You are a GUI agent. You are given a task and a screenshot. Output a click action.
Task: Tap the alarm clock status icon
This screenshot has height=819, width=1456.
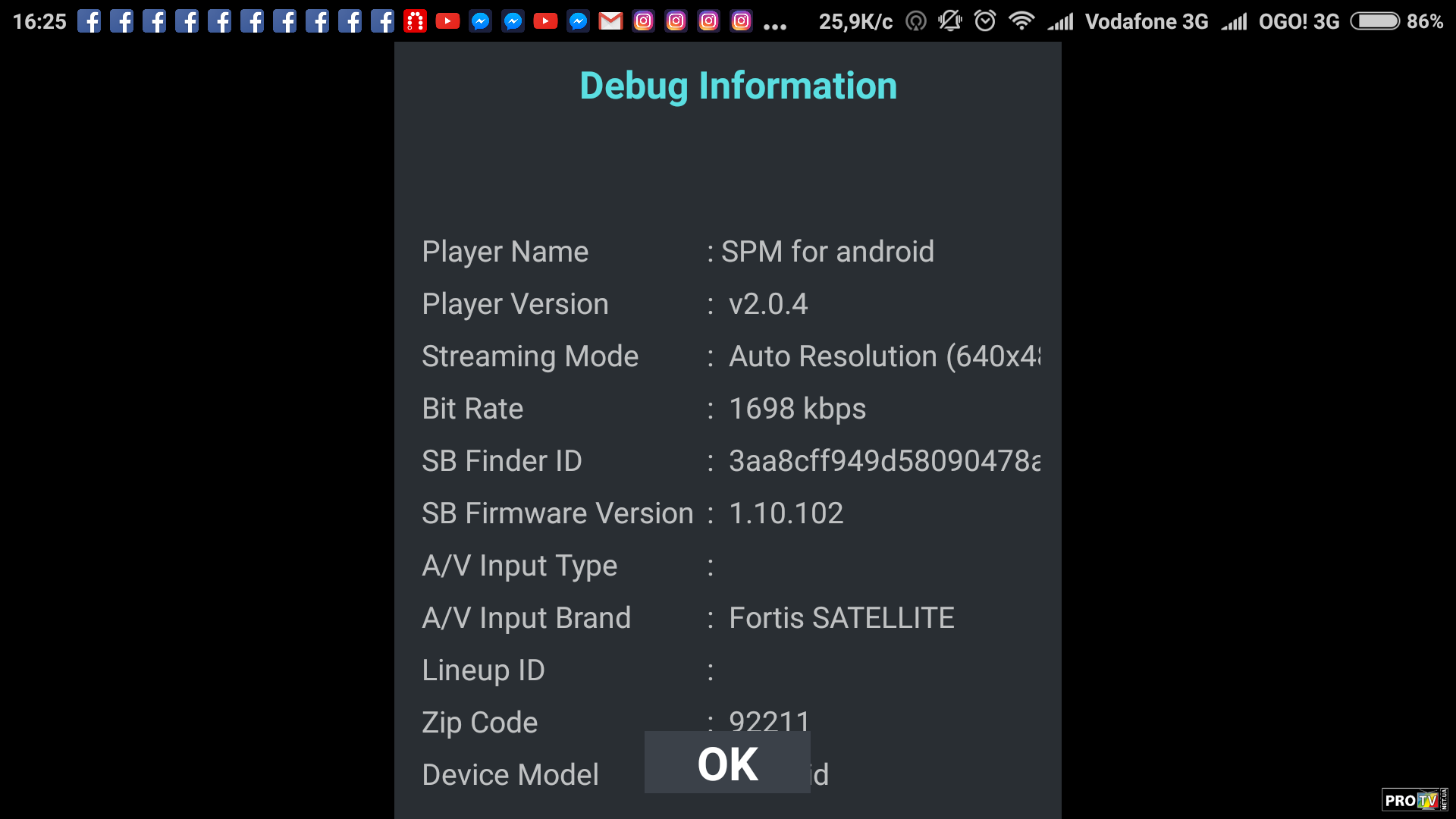tap(984, 21)
